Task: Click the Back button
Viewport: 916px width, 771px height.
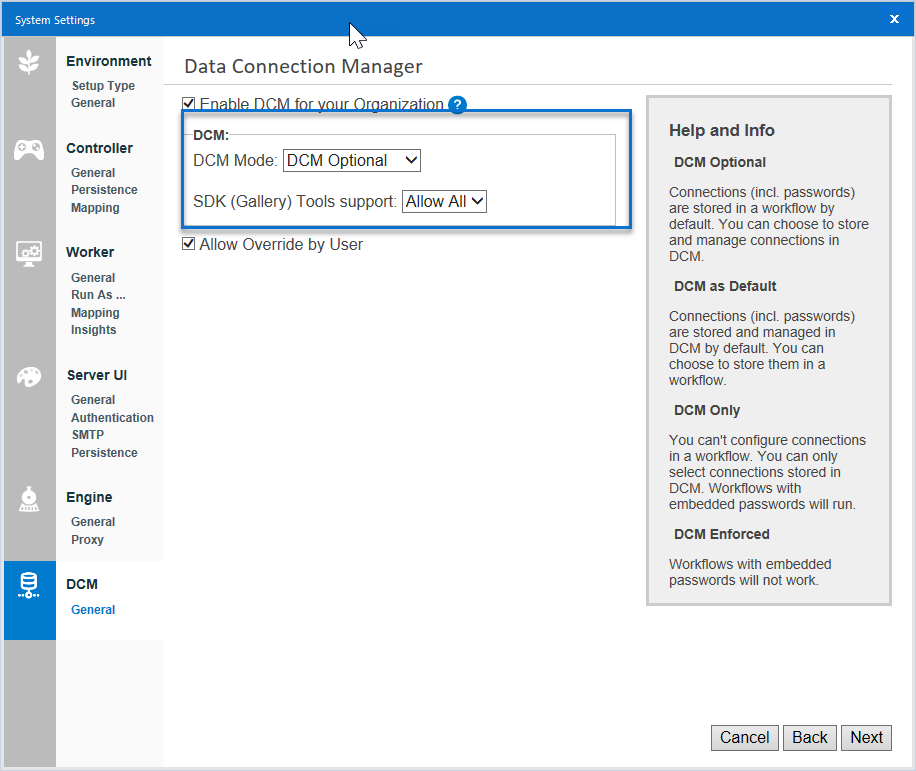Action: (x=809, y=737)
